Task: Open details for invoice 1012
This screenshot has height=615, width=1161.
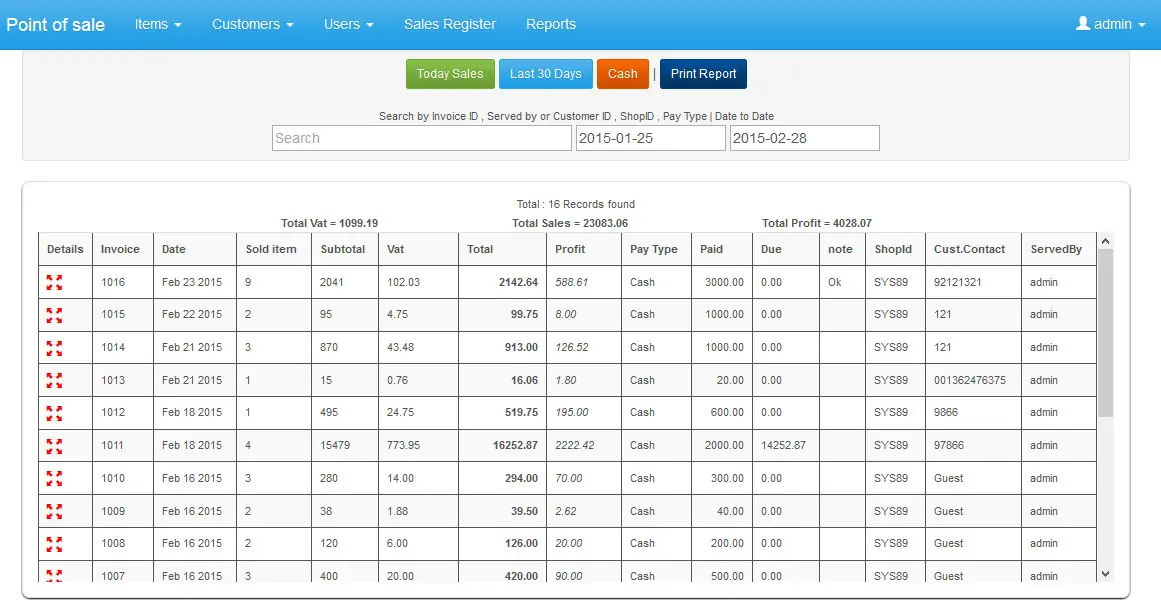Action: (54, 412)
